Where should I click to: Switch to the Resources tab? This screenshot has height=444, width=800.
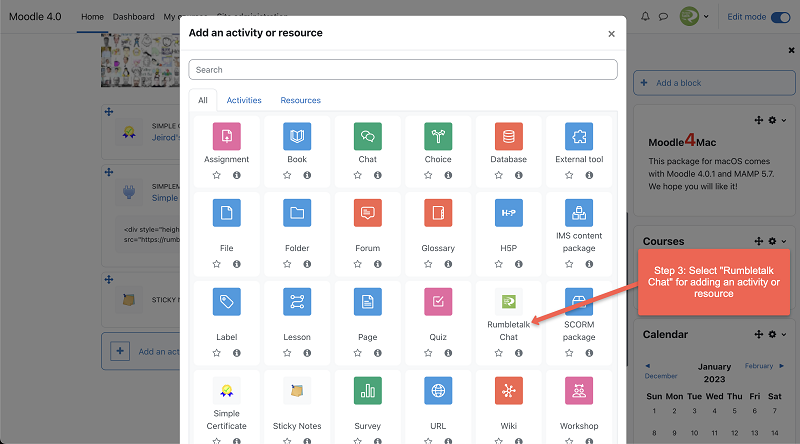tap(300, 100)
